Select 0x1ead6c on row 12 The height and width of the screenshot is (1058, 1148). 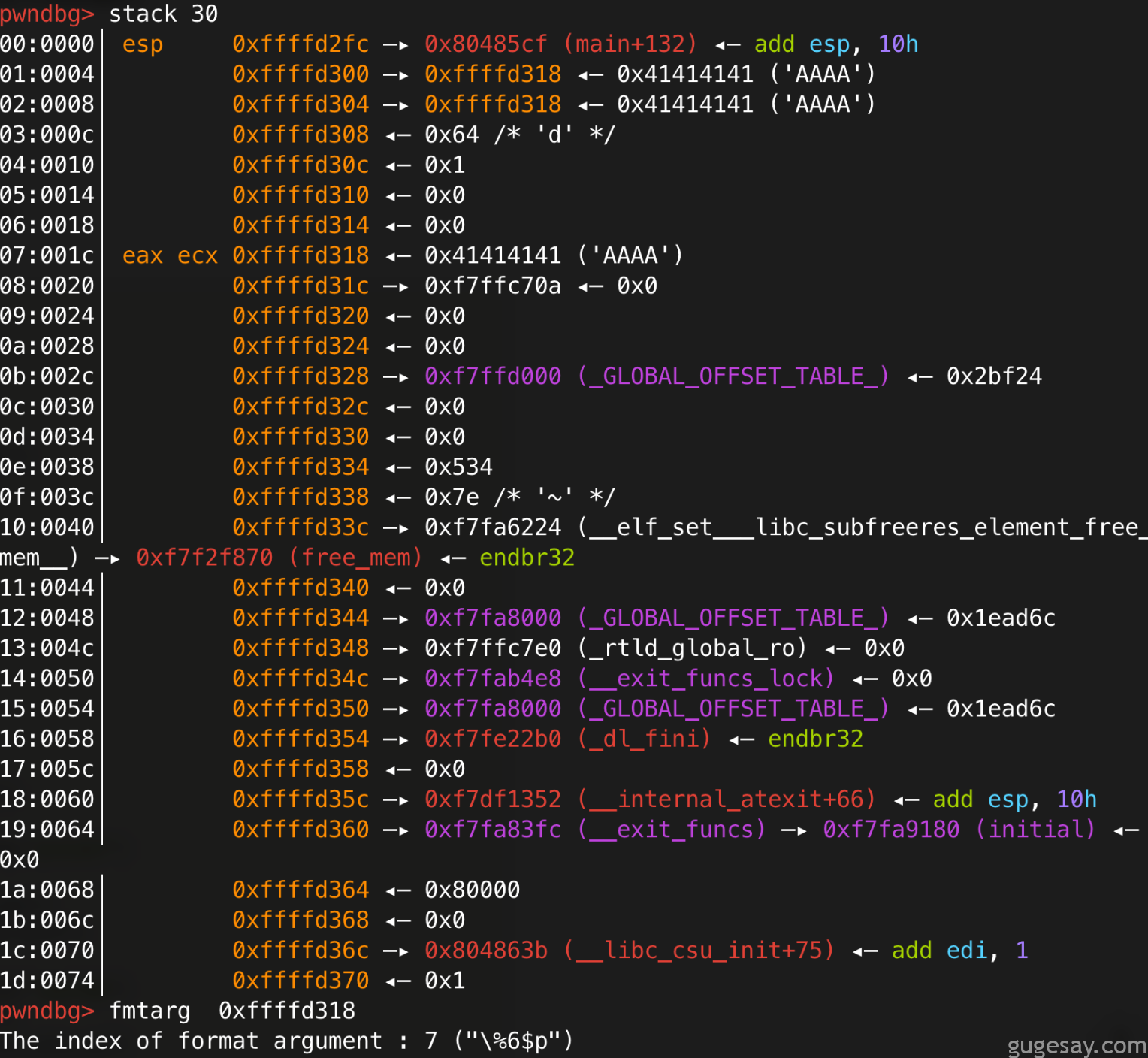pos(1001,618)
